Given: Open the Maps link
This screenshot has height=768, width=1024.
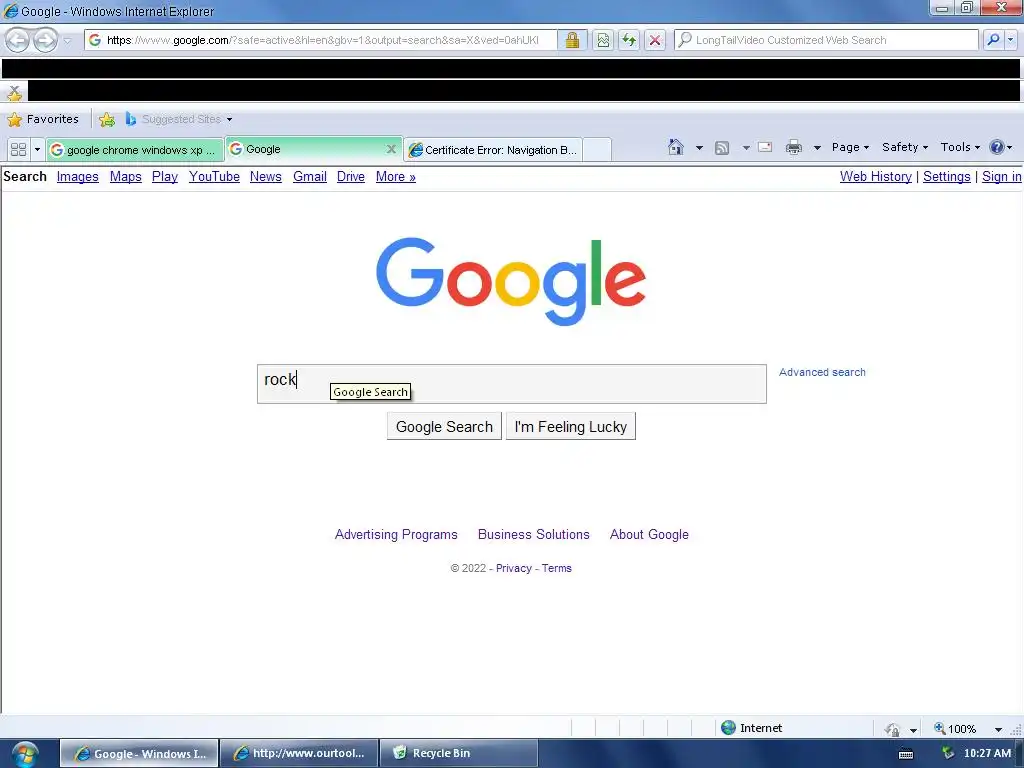Looking at the screenshot, I should (x=125, y=176).
